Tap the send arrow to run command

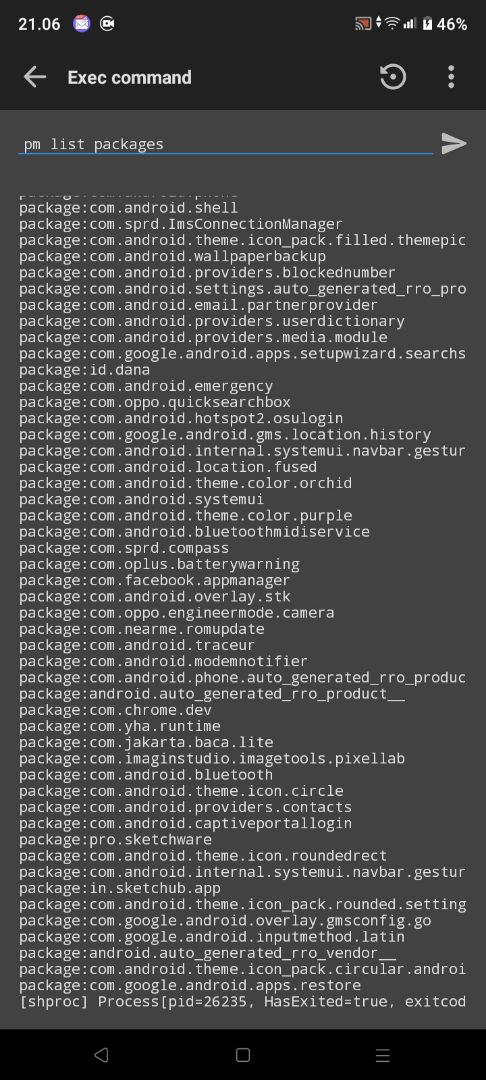tap(454, 143)
